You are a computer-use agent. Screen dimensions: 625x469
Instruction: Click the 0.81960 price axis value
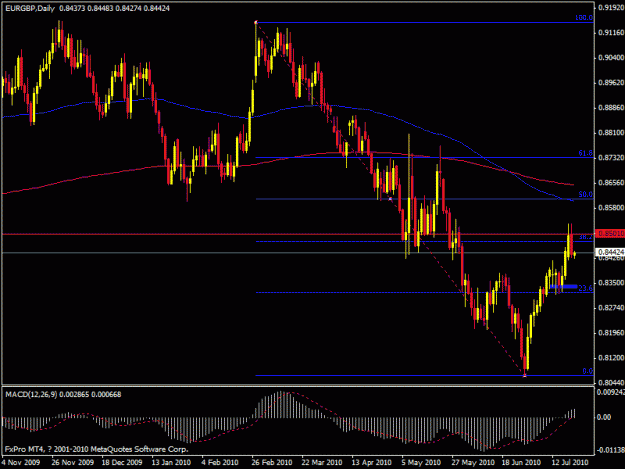[611, 333]
